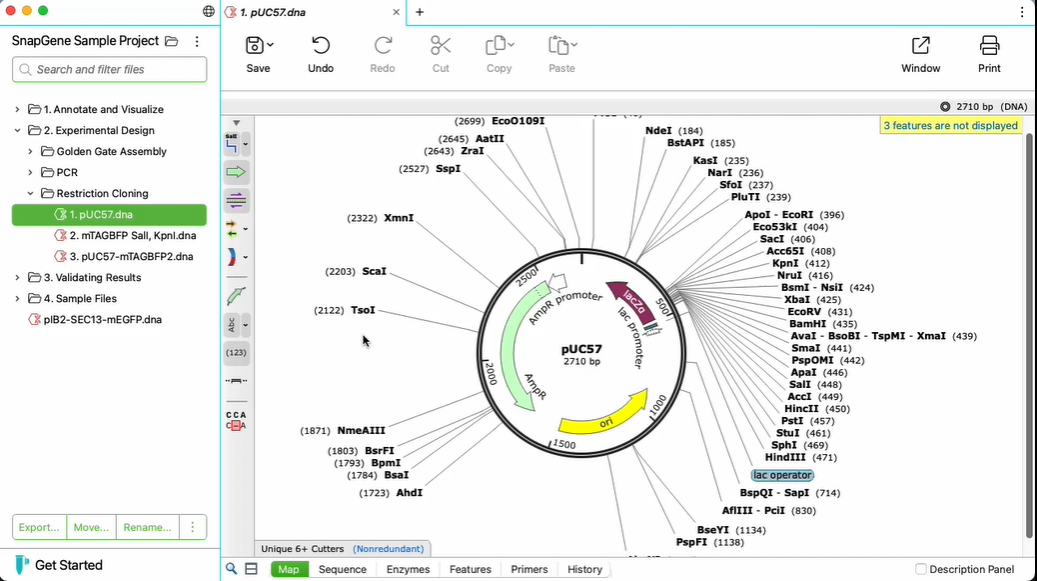
Task: Switch to the Enzymes tab
Action: point(408,569)
